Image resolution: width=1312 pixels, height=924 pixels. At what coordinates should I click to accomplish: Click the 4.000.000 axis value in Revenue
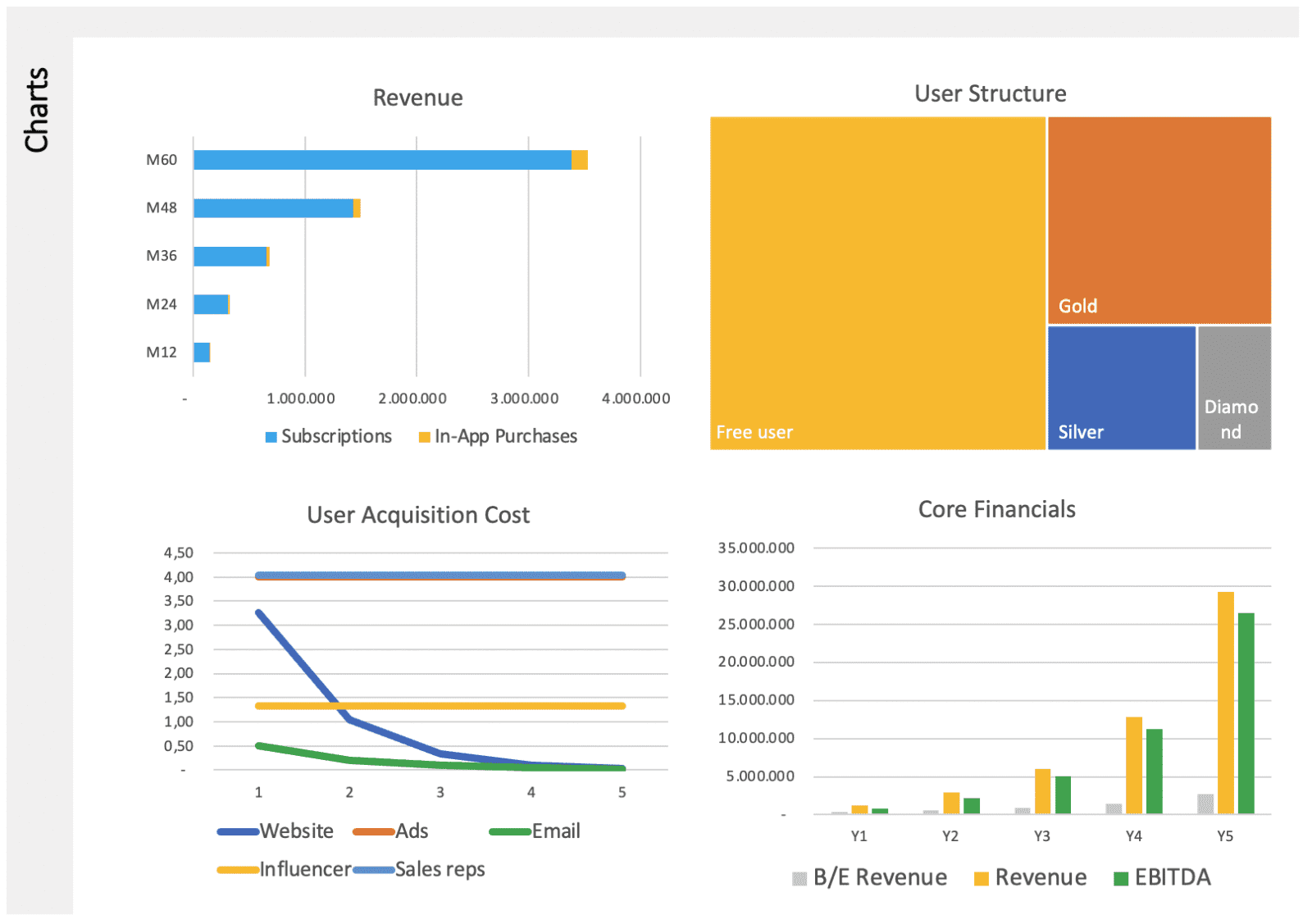[635, 398]
